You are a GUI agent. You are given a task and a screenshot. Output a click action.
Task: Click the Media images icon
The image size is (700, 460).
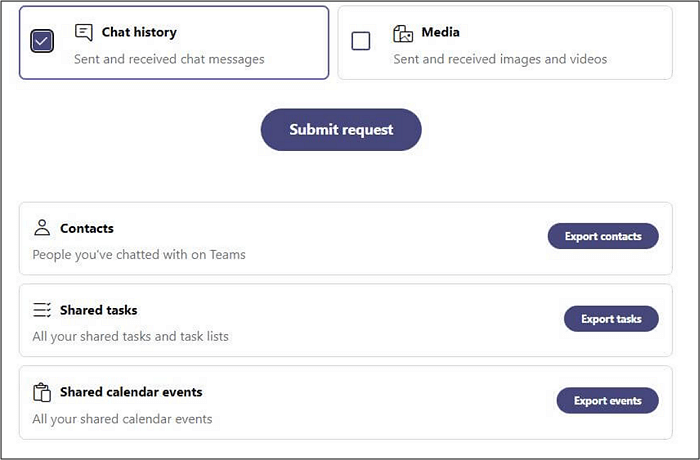[403, 33]
